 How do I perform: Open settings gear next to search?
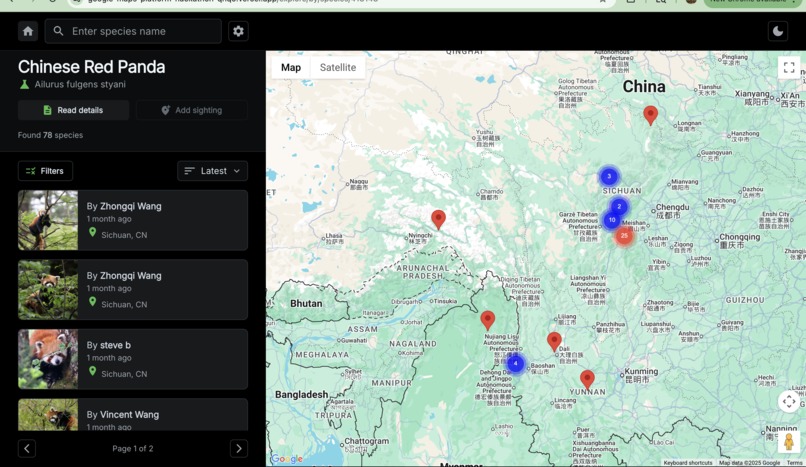(x=238, y=31)
